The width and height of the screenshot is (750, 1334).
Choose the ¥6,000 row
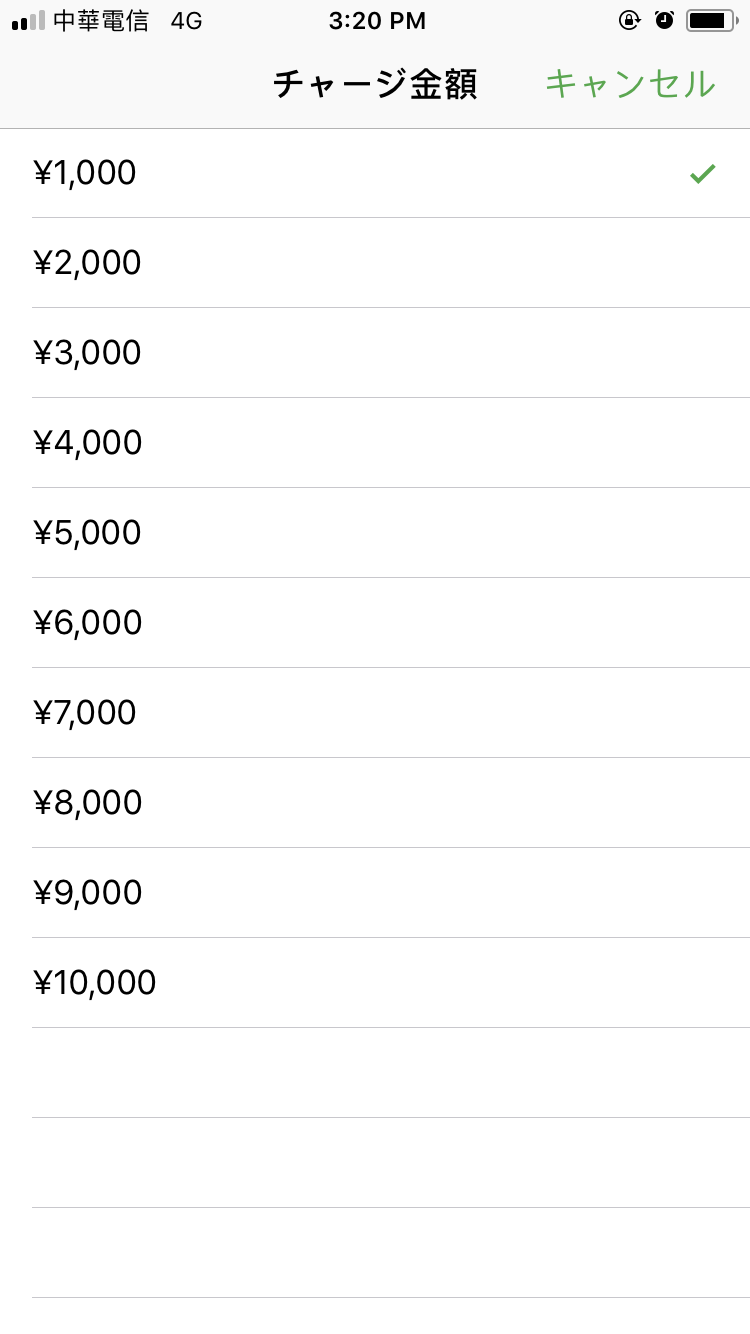[x=88, y=623]
